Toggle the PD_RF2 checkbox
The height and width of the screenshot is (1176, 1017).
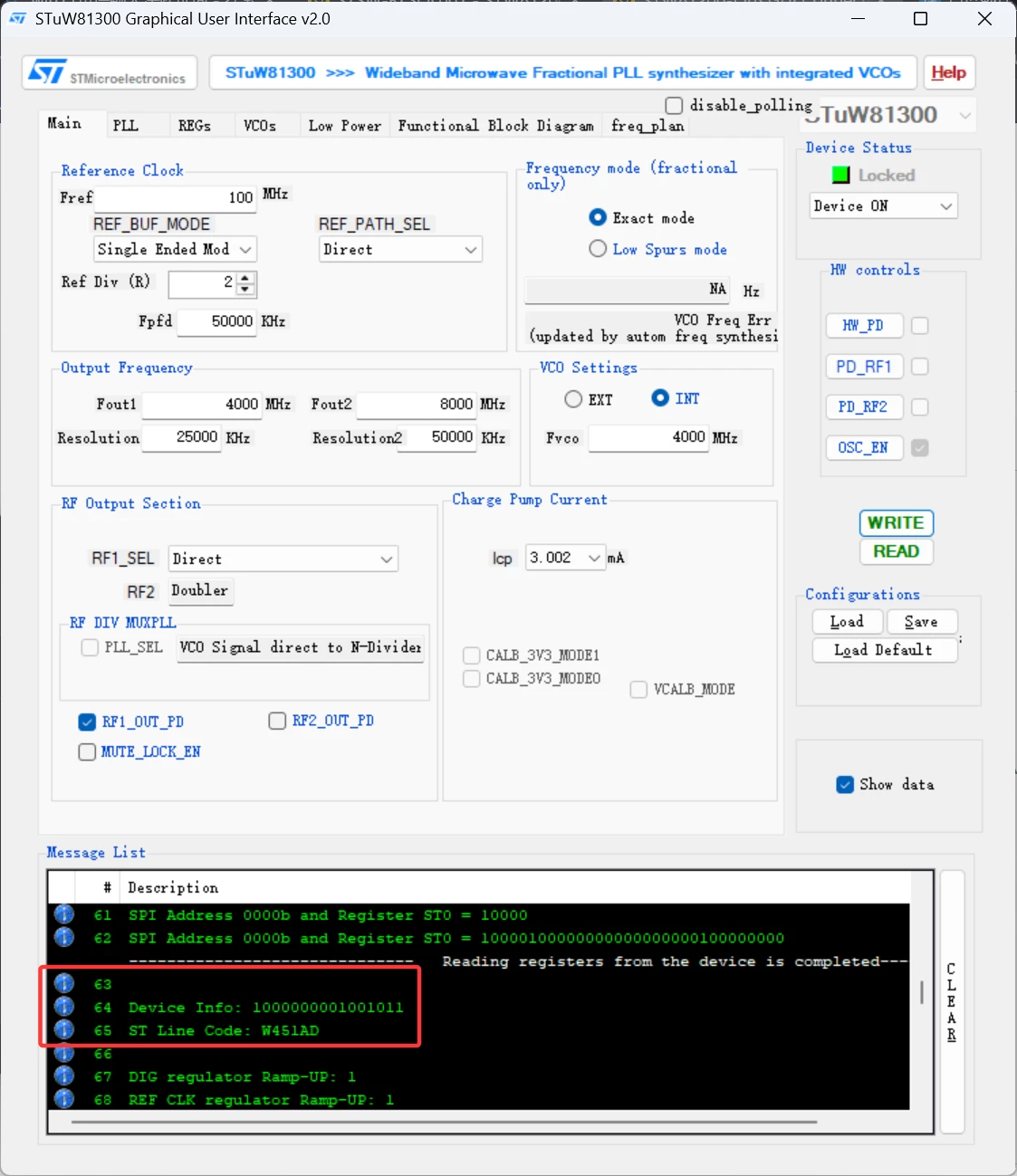pyautogui.click(x=920, y=406)
